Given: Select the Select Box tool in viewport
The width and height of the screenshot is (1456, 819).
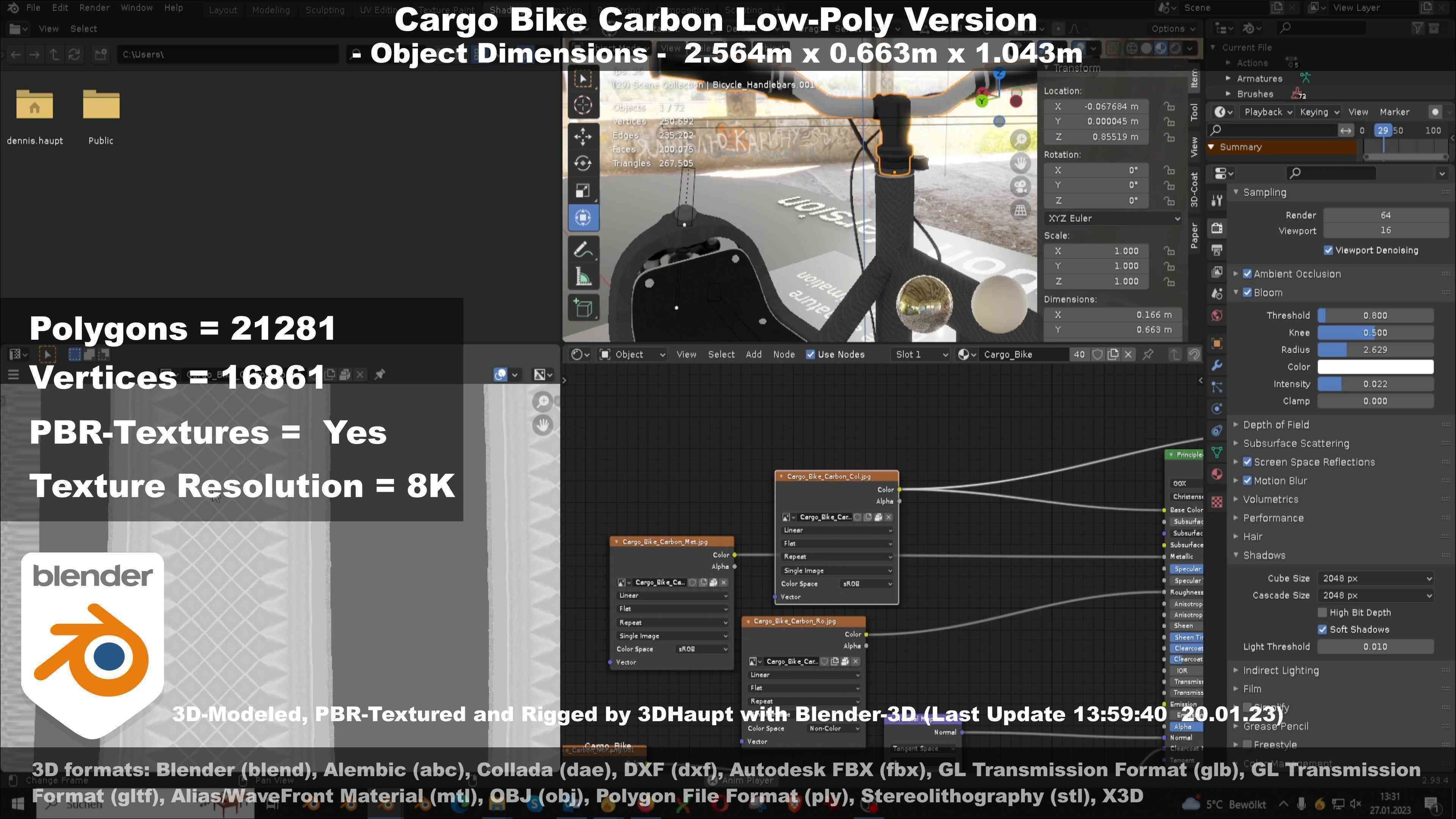Looking at the screenshot, I should (583, 79).
